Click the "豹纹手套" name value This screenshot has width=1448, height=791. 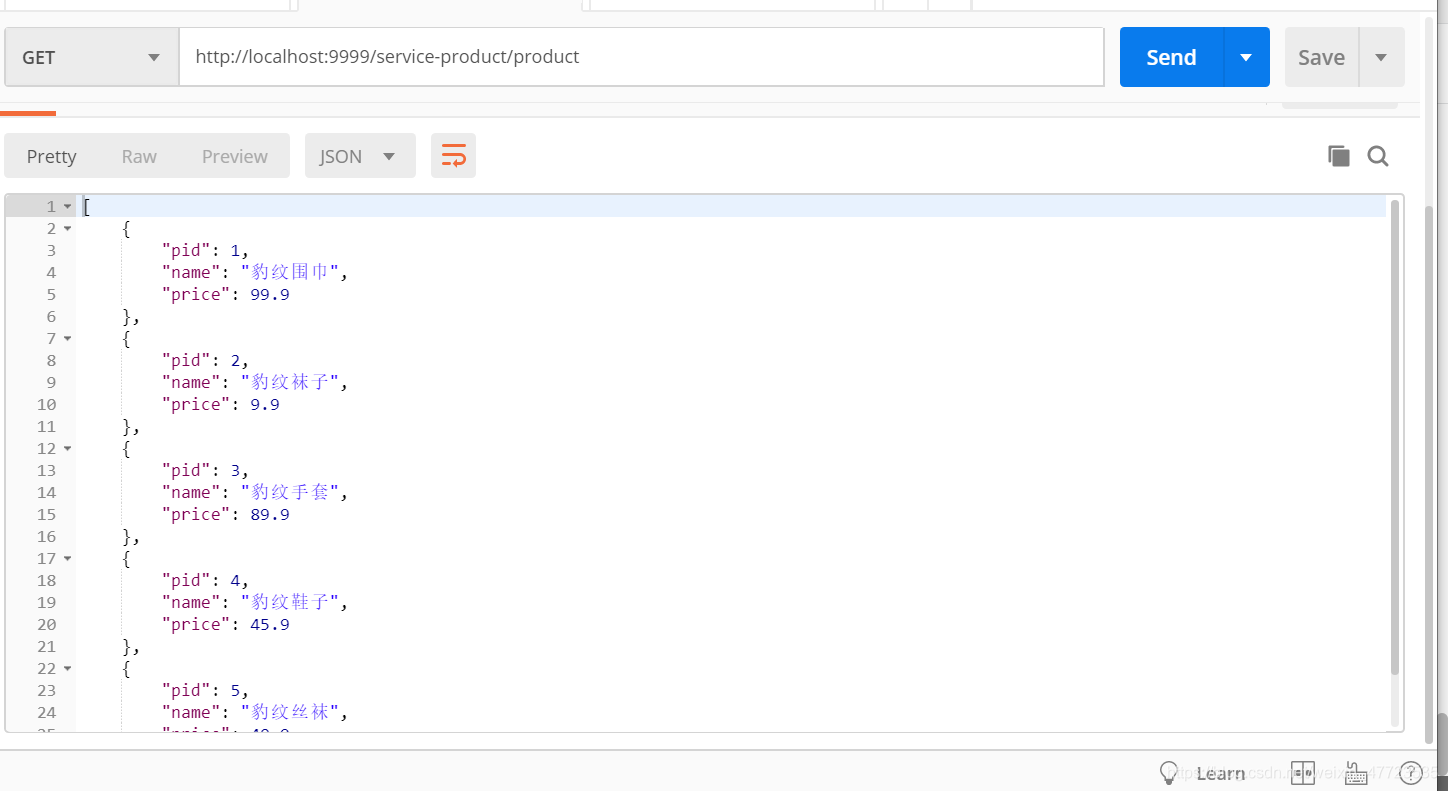click(x=289, y=492)
